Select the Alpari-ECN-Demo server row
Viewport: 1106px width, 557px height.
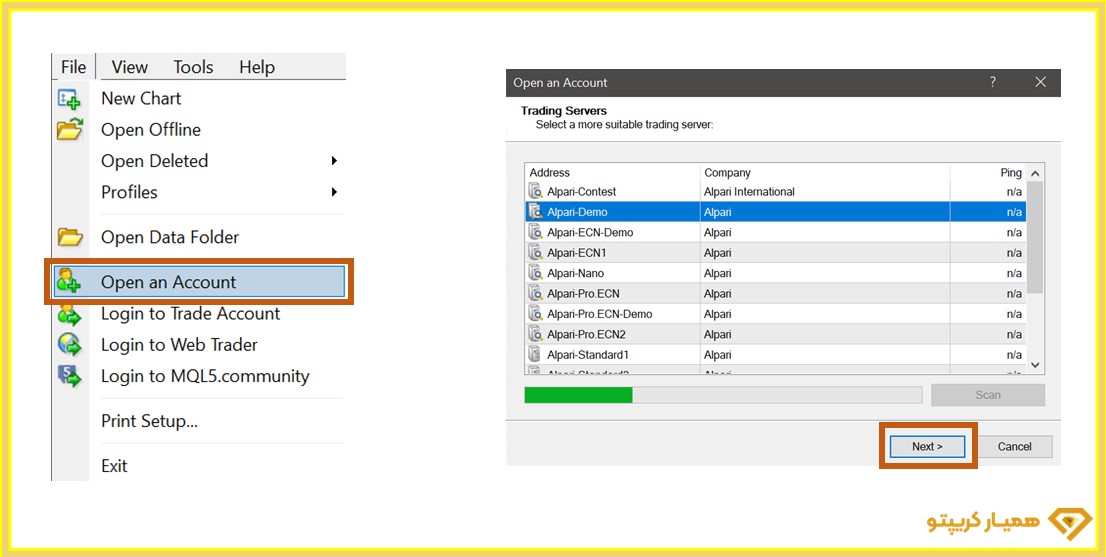click(x=775, y=232)
